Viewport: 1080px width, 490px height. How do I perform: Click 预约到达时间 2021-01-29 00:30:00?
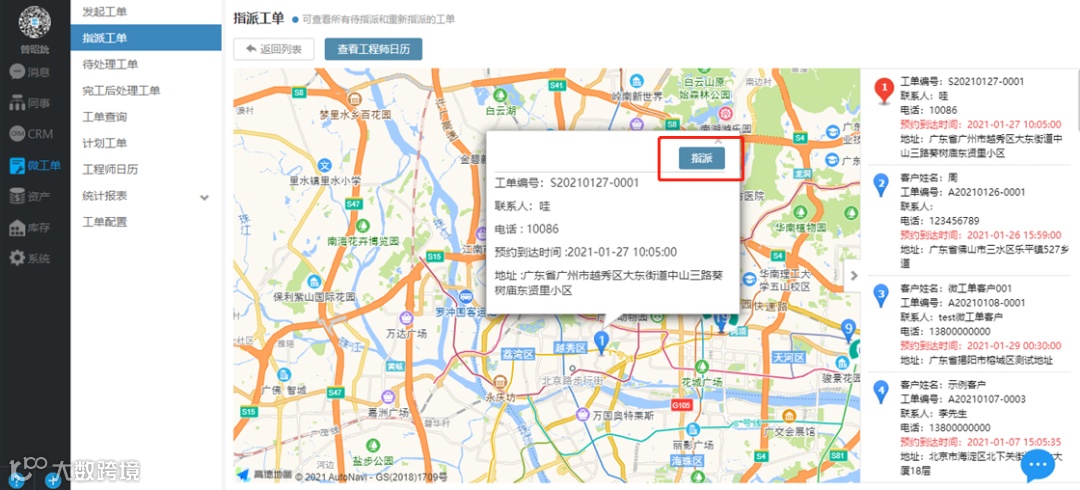pyautogui.click(x=981, y=345)
